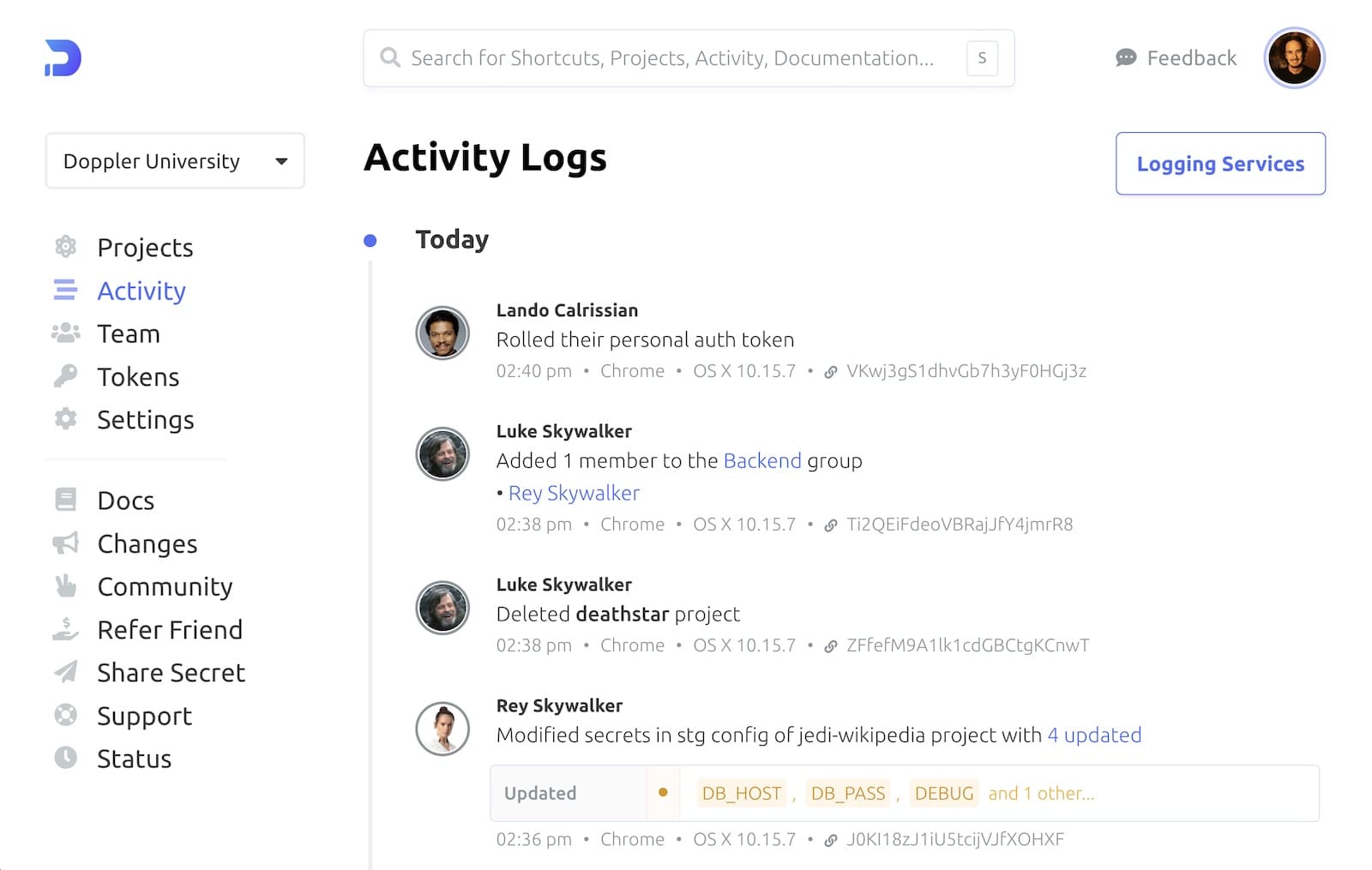Open the Community link
The width and height of the screenshot is (1372, 870).
click(x=165, y=586)
